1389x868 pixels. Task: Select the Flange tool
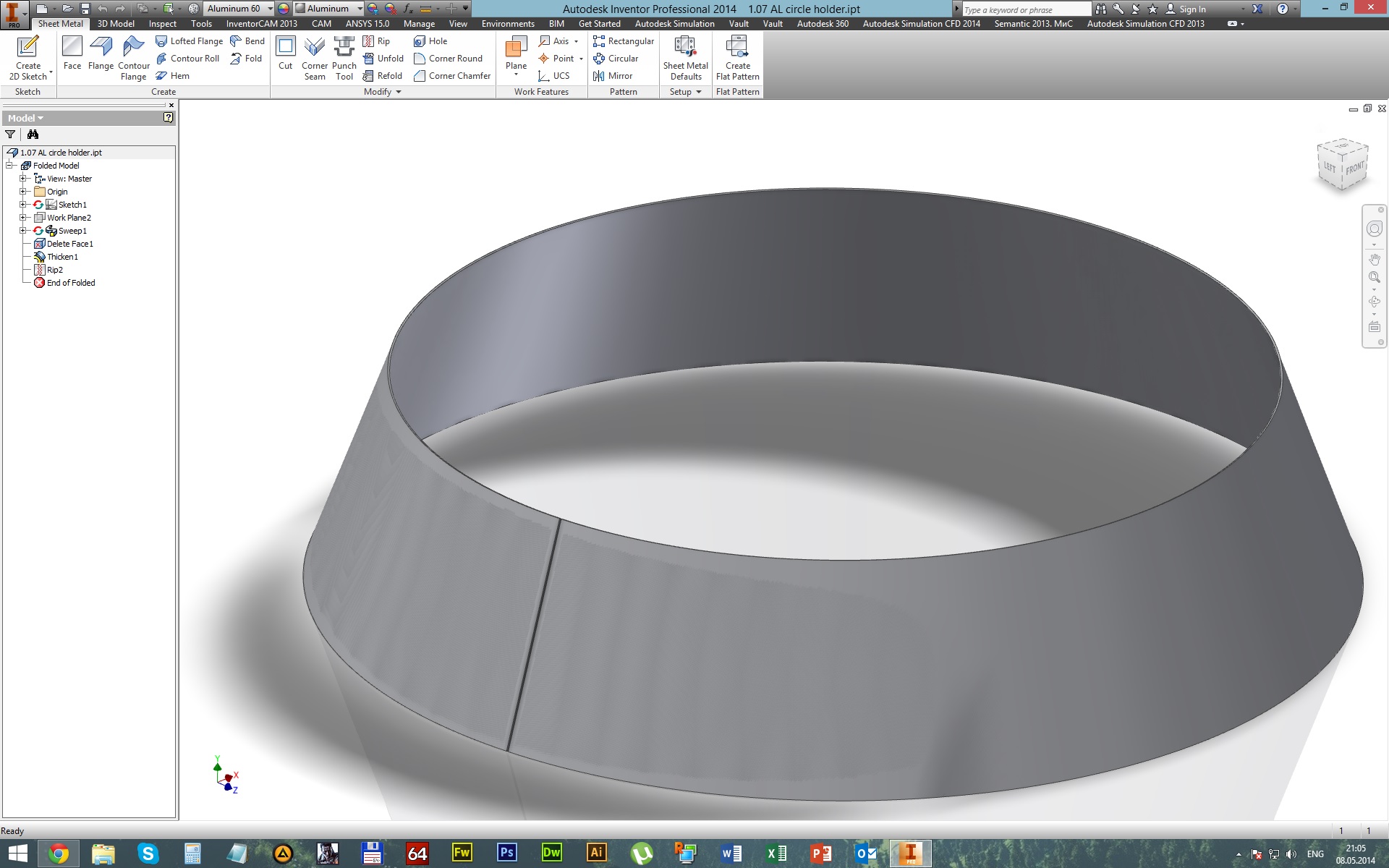tap(101, 54)
